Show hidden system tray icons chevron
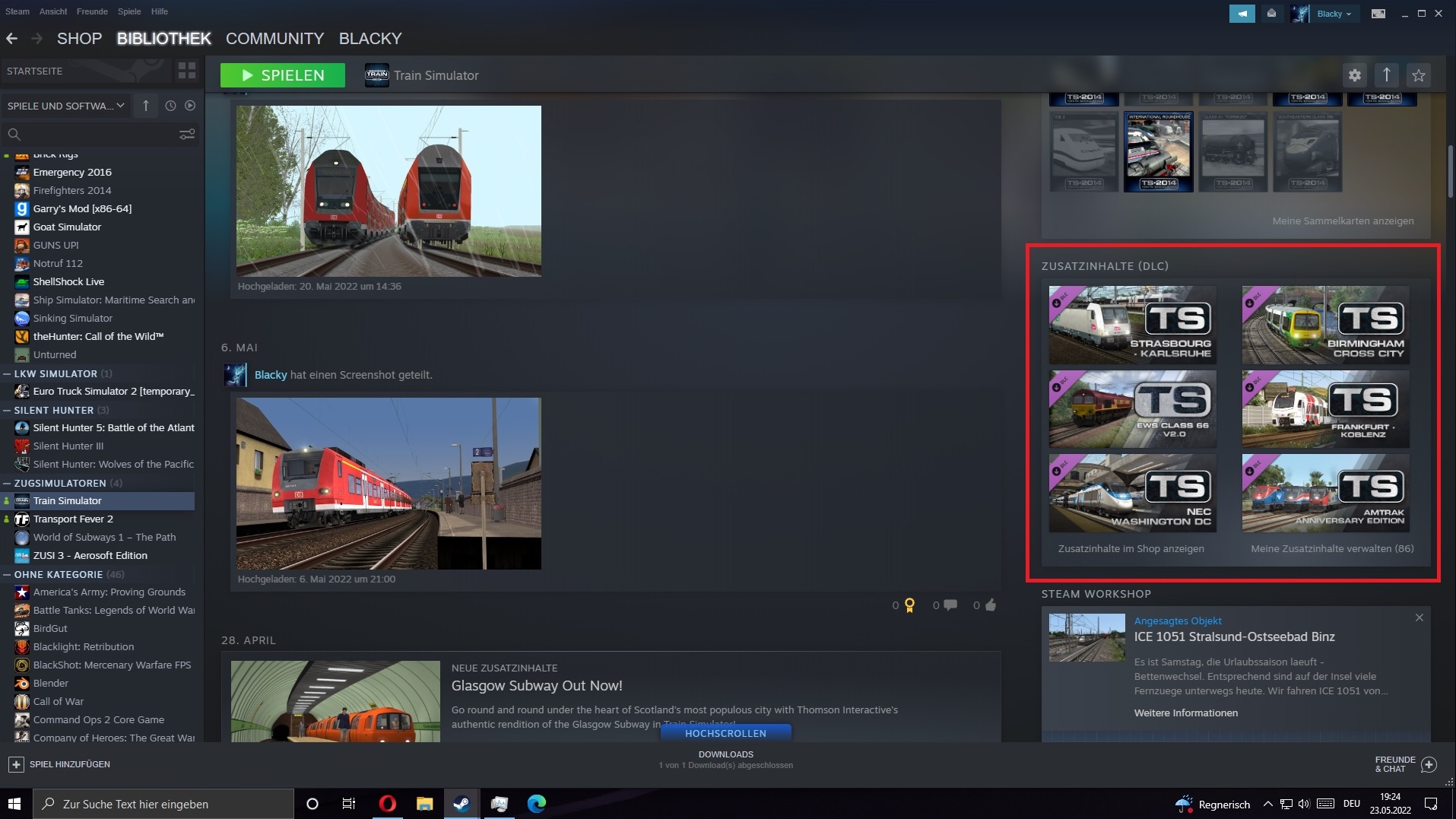The image size is (1456, 819). [1267, 804]
